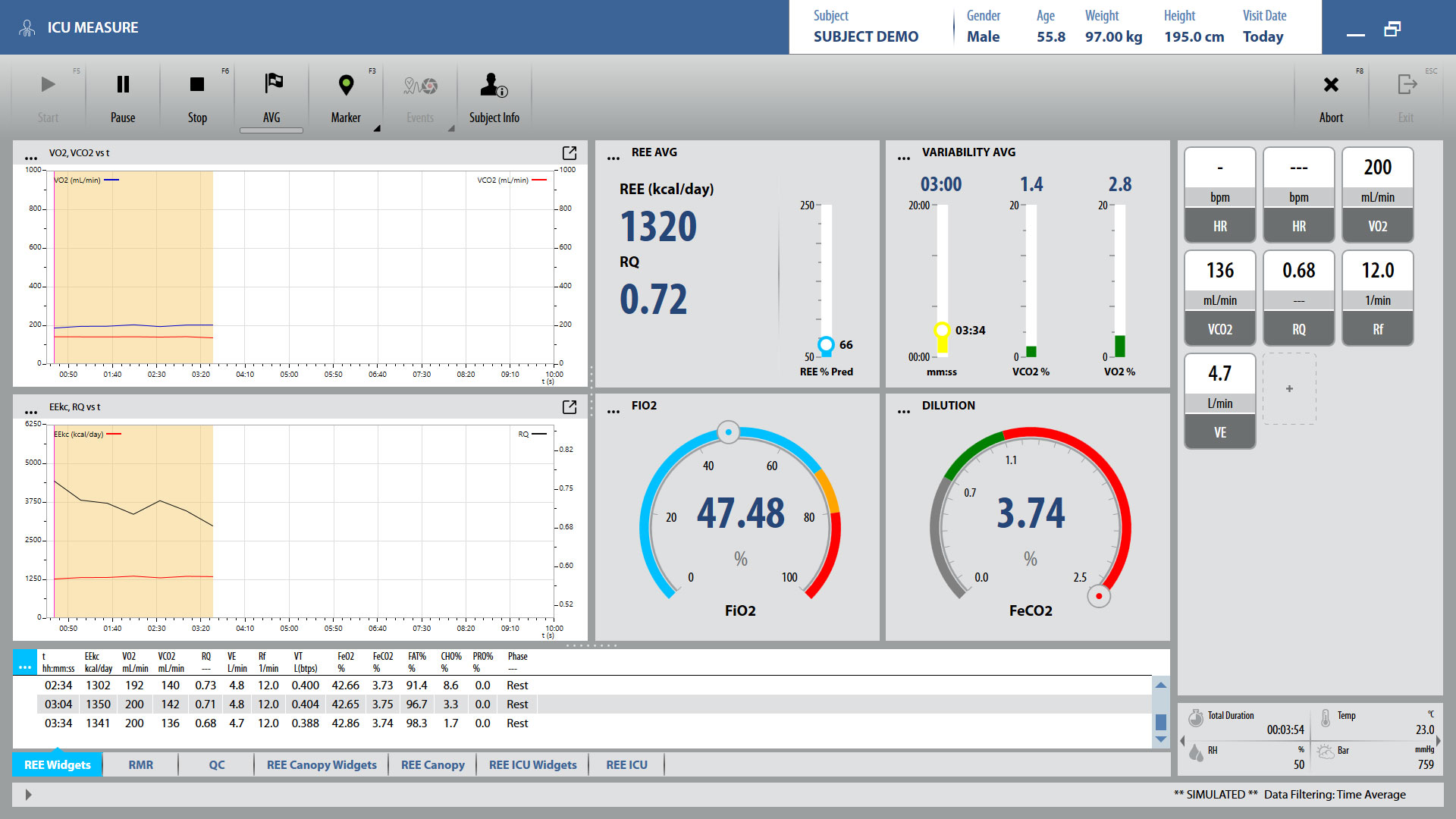Pop out the VO2, VCO2 vs t chart
This screenshot has width=1456, height=819.
coord(570,153)
